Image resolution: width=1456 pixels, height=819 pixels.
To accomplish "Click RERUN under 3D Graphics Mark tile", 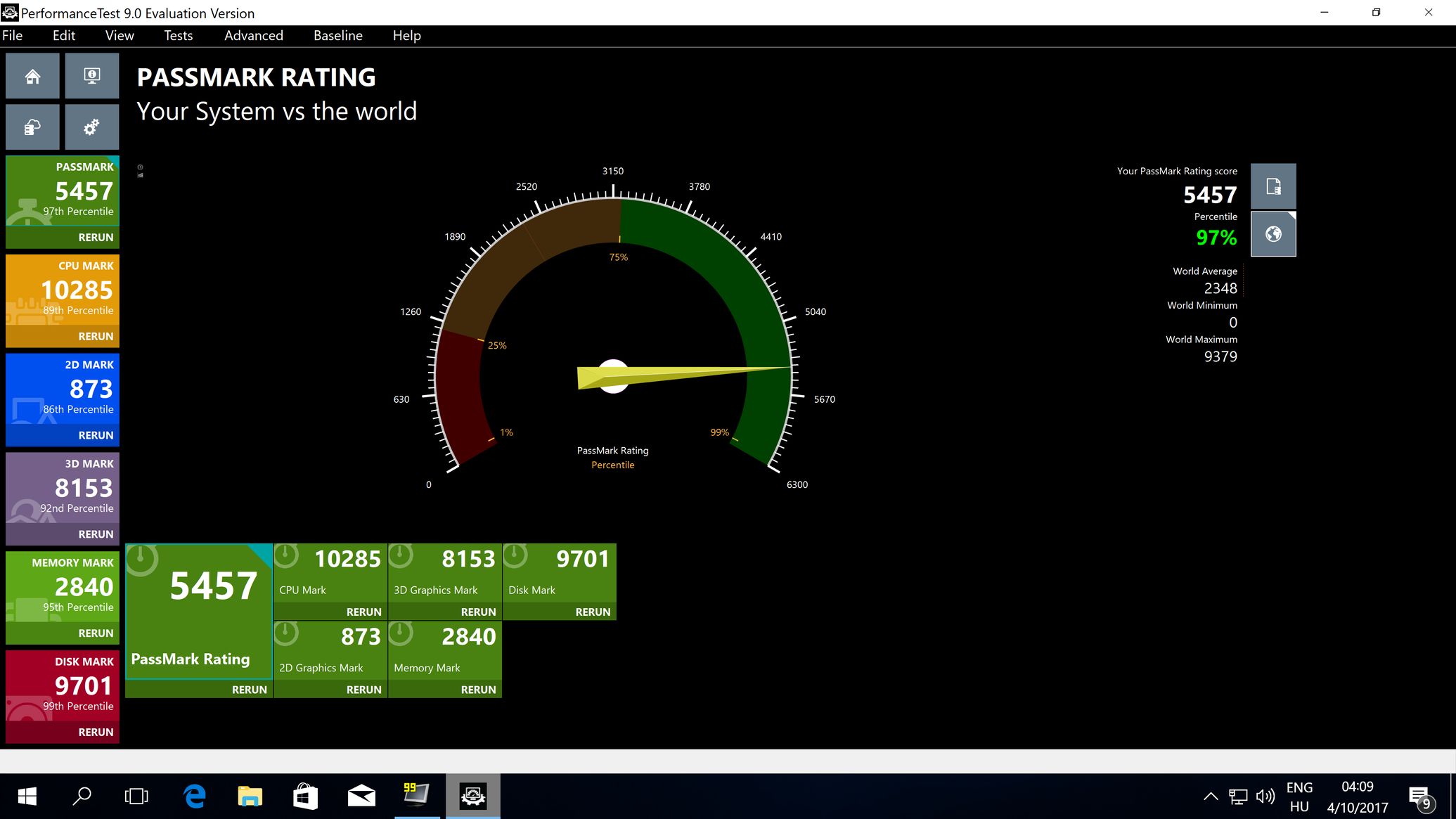I will pyautogui.click(x=479, y=612).
